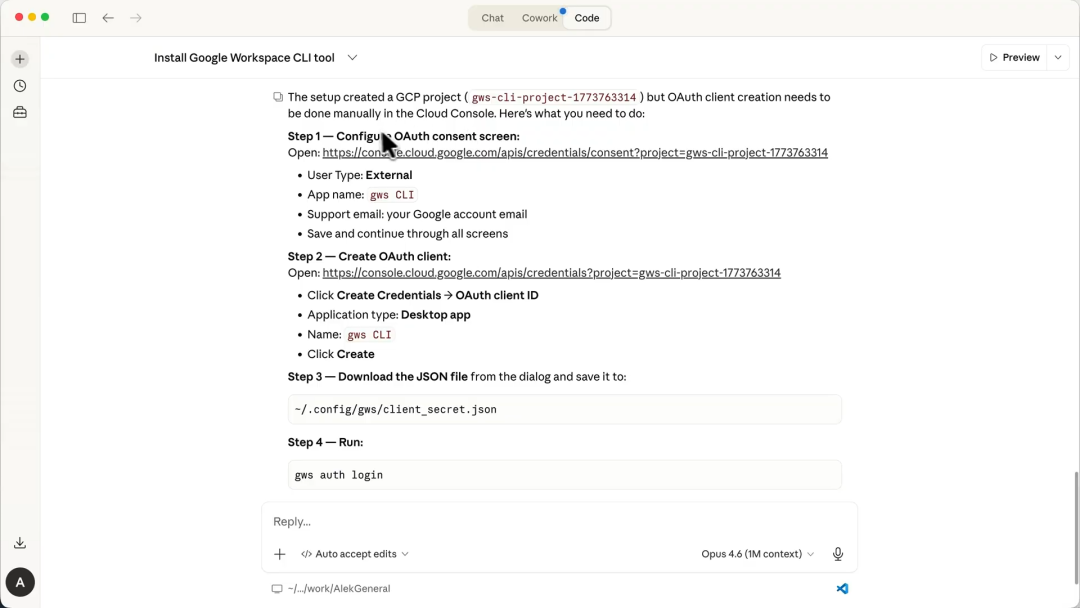Click the conversation vertical scrollbar
This screenshot has height=608, width=1080.
[x=1075, y=527]
